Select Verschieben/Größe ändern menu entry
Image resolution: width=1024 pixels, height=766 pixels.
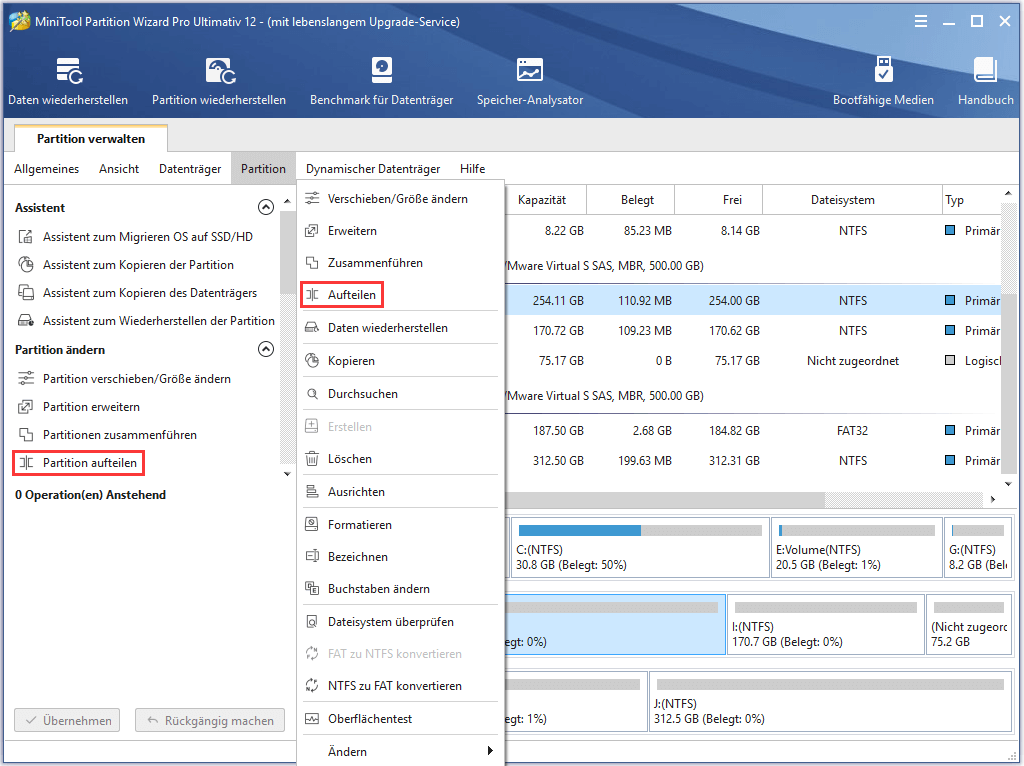[400, 199]
